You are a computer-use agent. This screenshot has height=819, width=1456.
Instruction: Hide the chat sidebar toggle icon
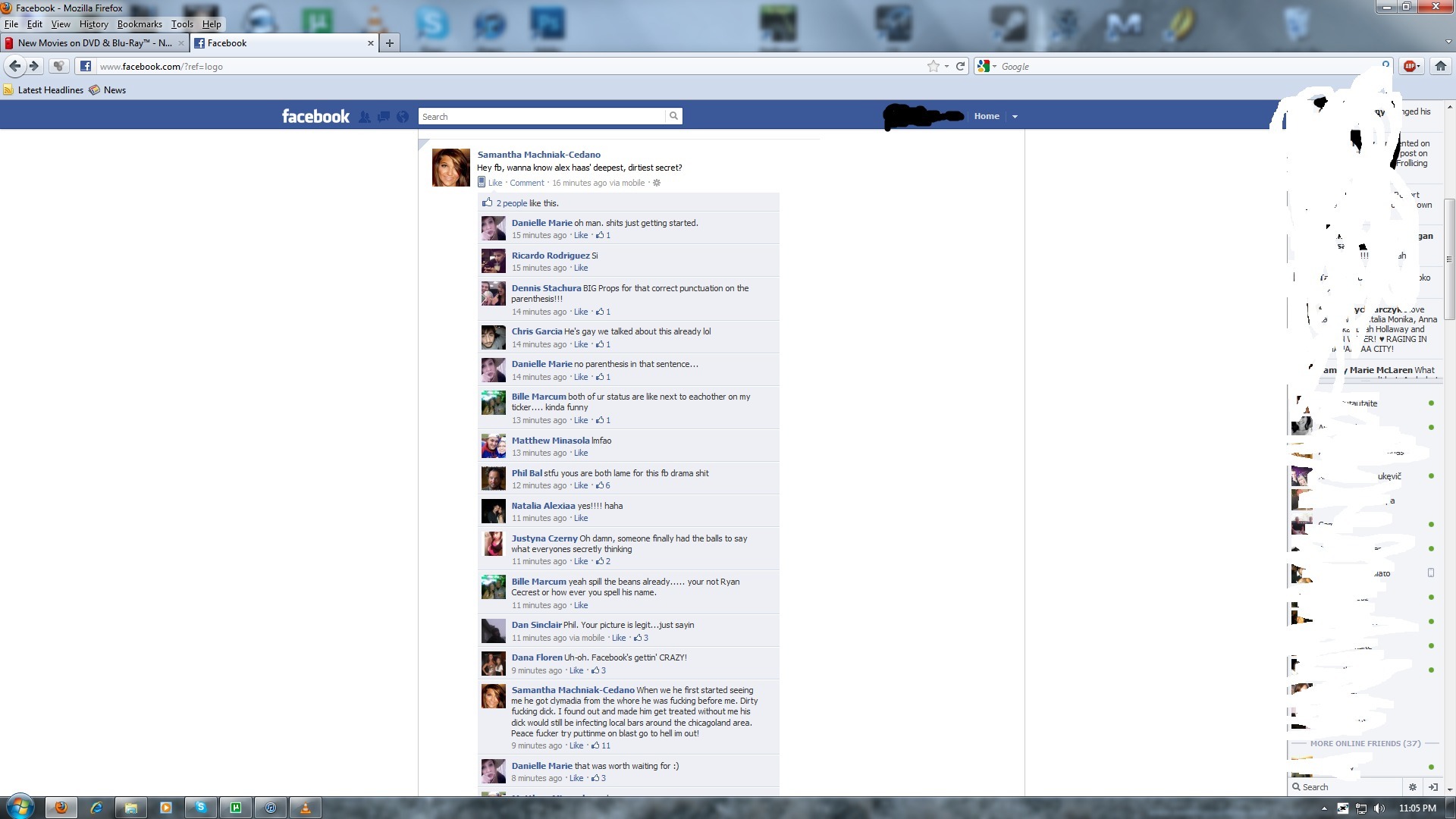point(1432,787)
